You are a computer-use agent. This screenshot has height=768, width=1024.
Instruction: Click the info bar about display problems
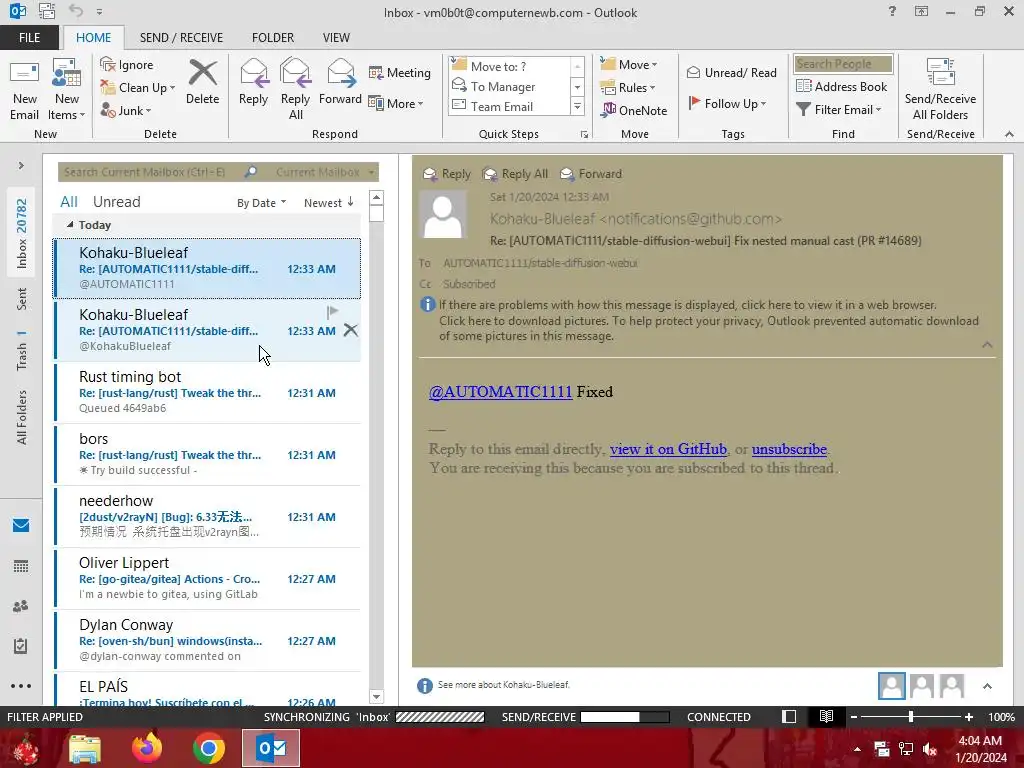[687, 305]
